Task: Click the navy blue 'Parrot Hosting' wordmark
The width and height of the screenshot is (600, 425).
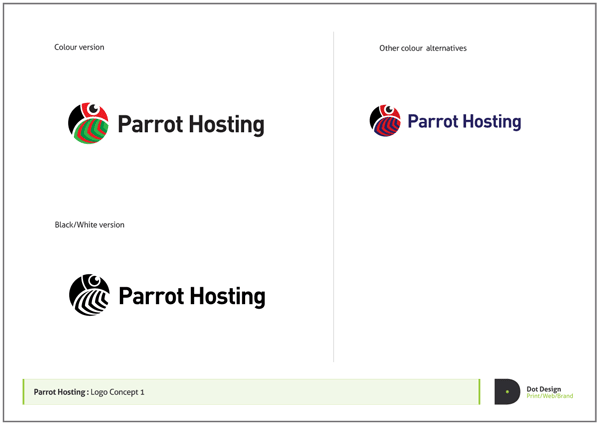Action: [x=464, y=122]
